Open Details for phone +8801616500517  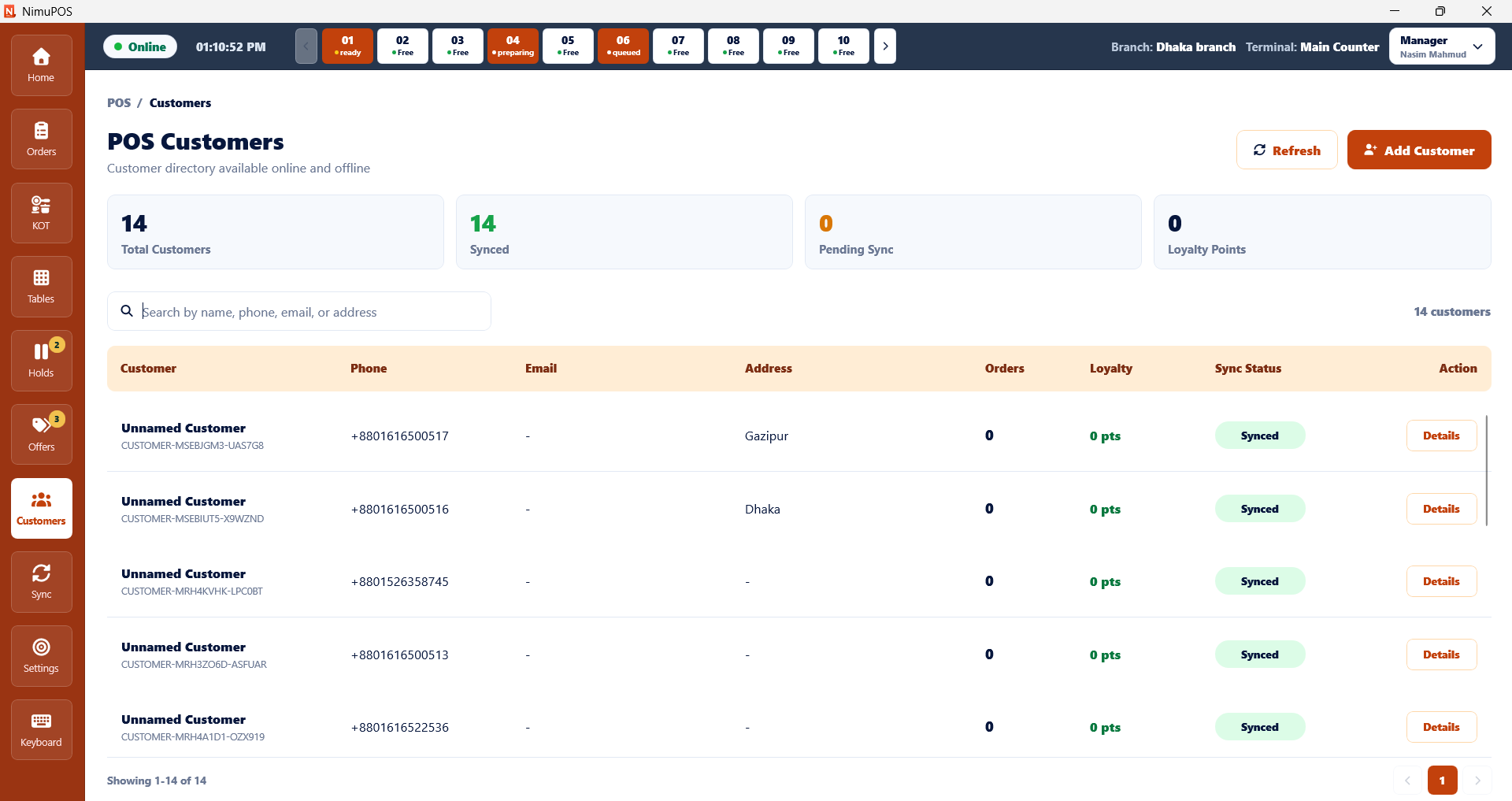[x=1441, y=436]
